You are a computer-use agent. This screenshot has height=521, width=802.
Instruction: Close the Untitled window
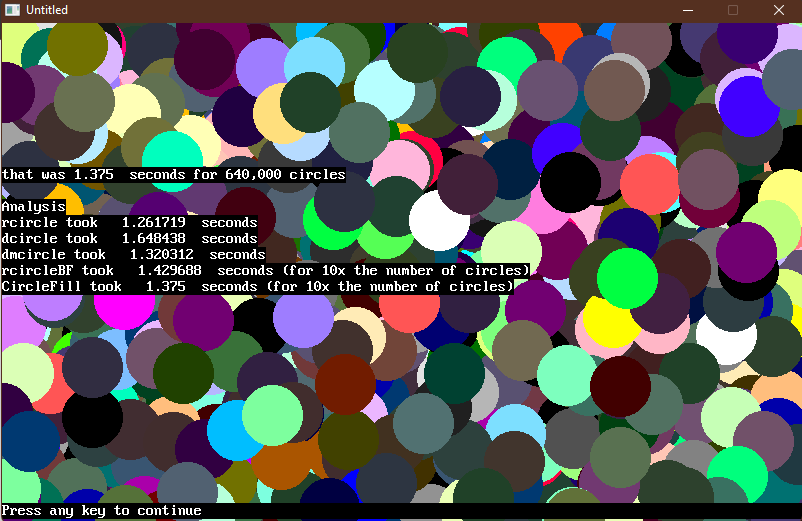click(x=778, y=10)
